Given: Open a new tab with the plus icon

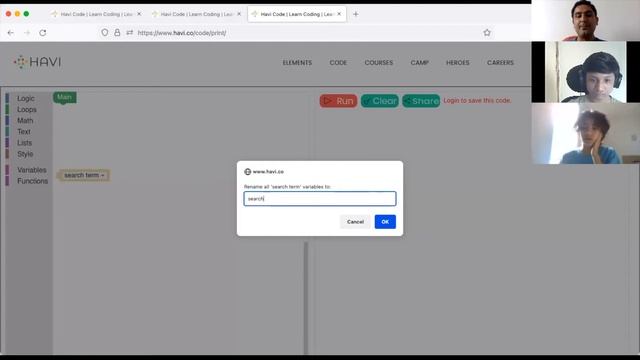Looking at the screenshot, I should [x=356, y=14].
